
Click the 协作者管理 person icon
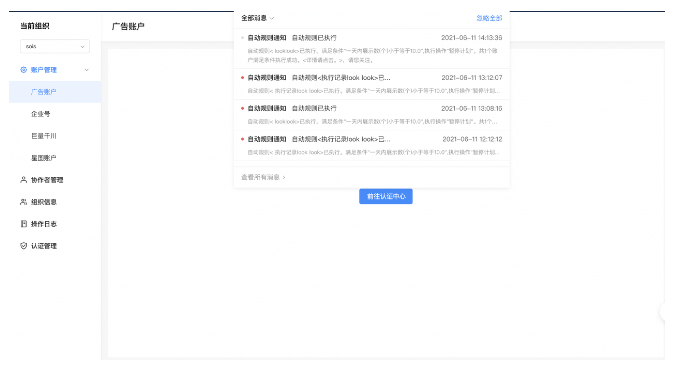[23, 180]
